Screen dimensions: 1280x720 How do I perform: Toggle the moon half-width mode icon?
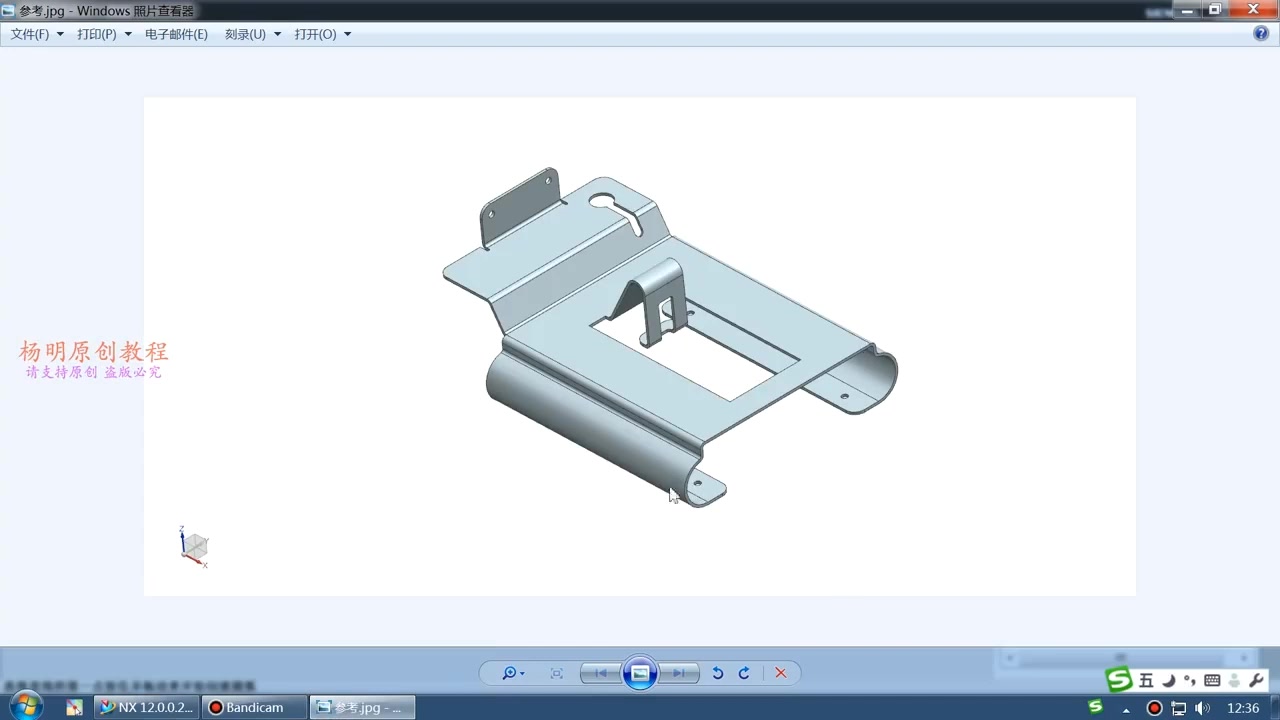(x=1168, y=681)
